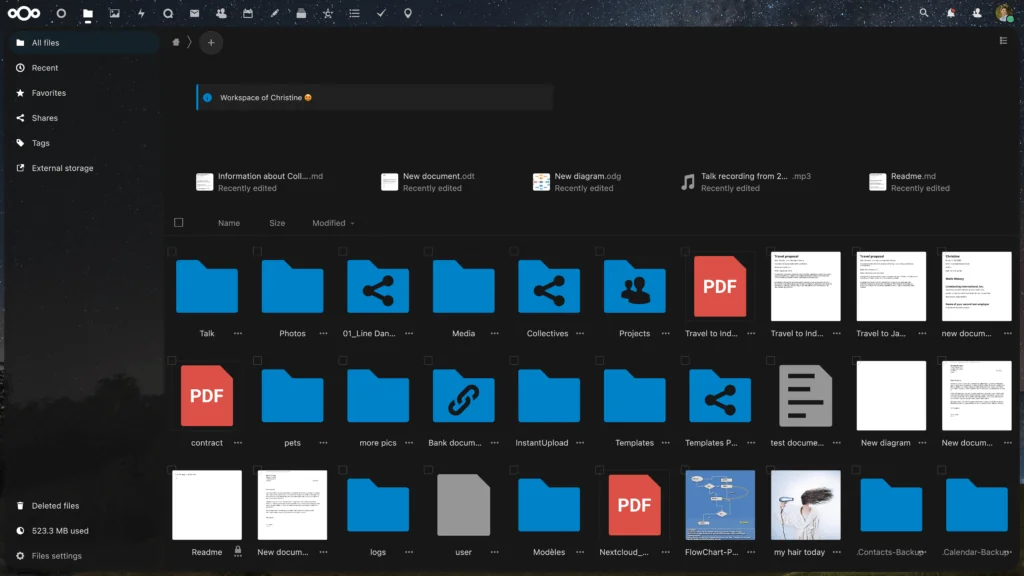Tick the checkbox on 01_Line Dan... folder
1024x576 pixels.
343,251
